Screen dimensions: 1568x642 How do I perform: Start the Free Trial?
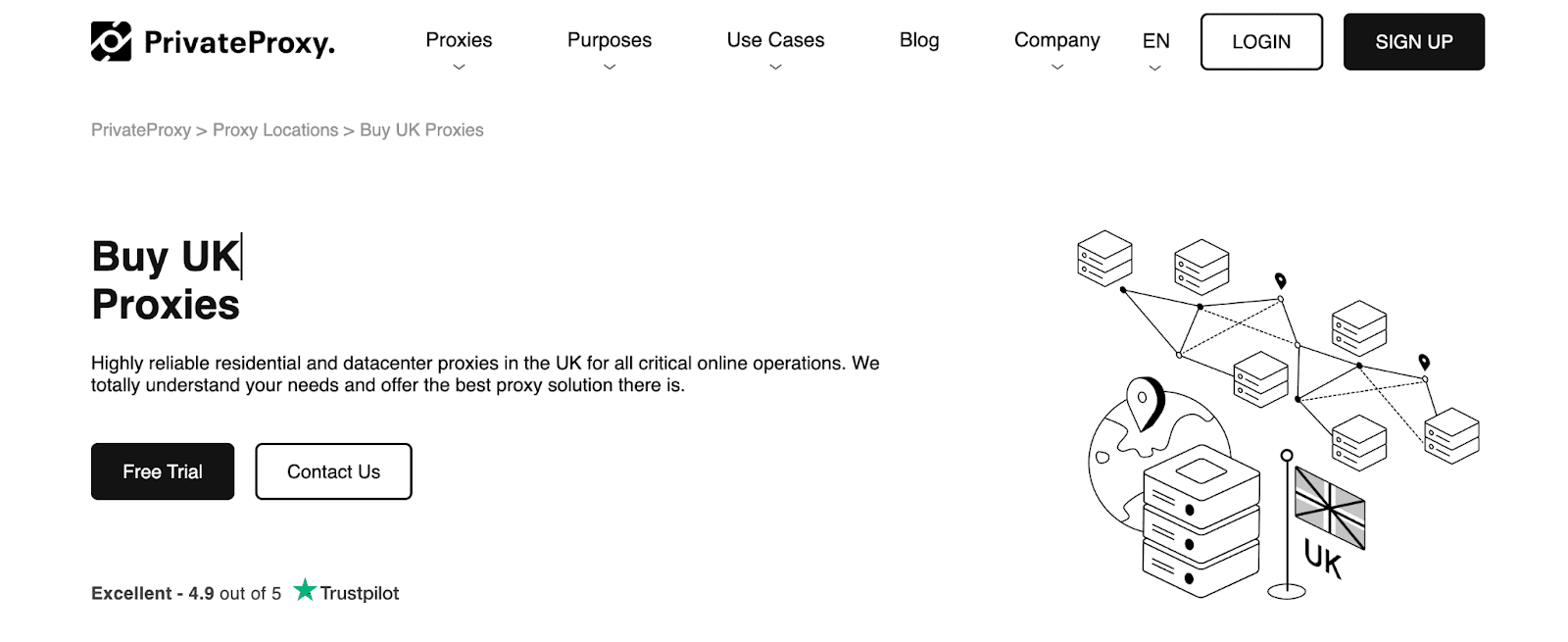[163, 471]
